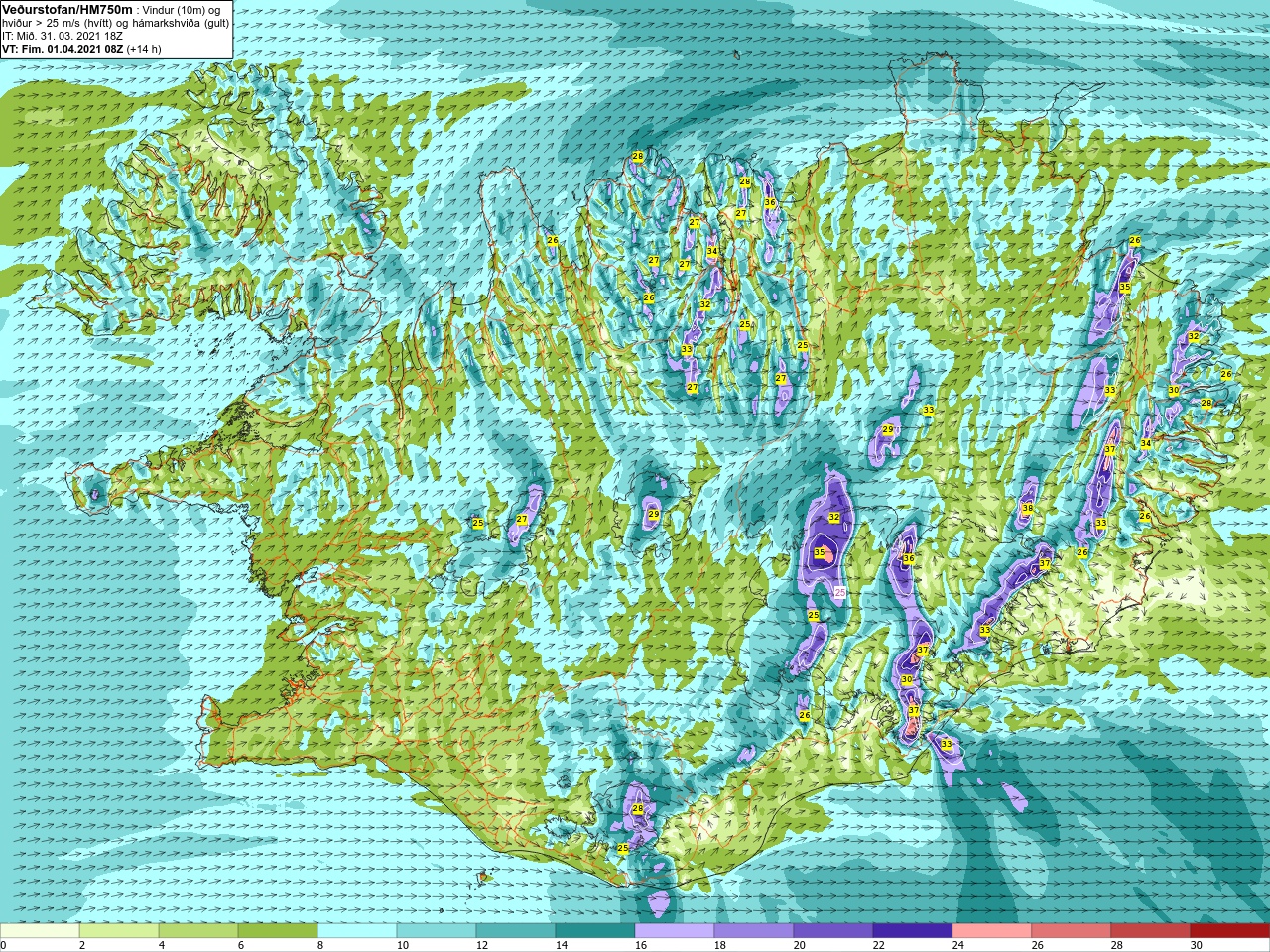Click the "(+14 h)" forecast offset text

click(144, 49)
